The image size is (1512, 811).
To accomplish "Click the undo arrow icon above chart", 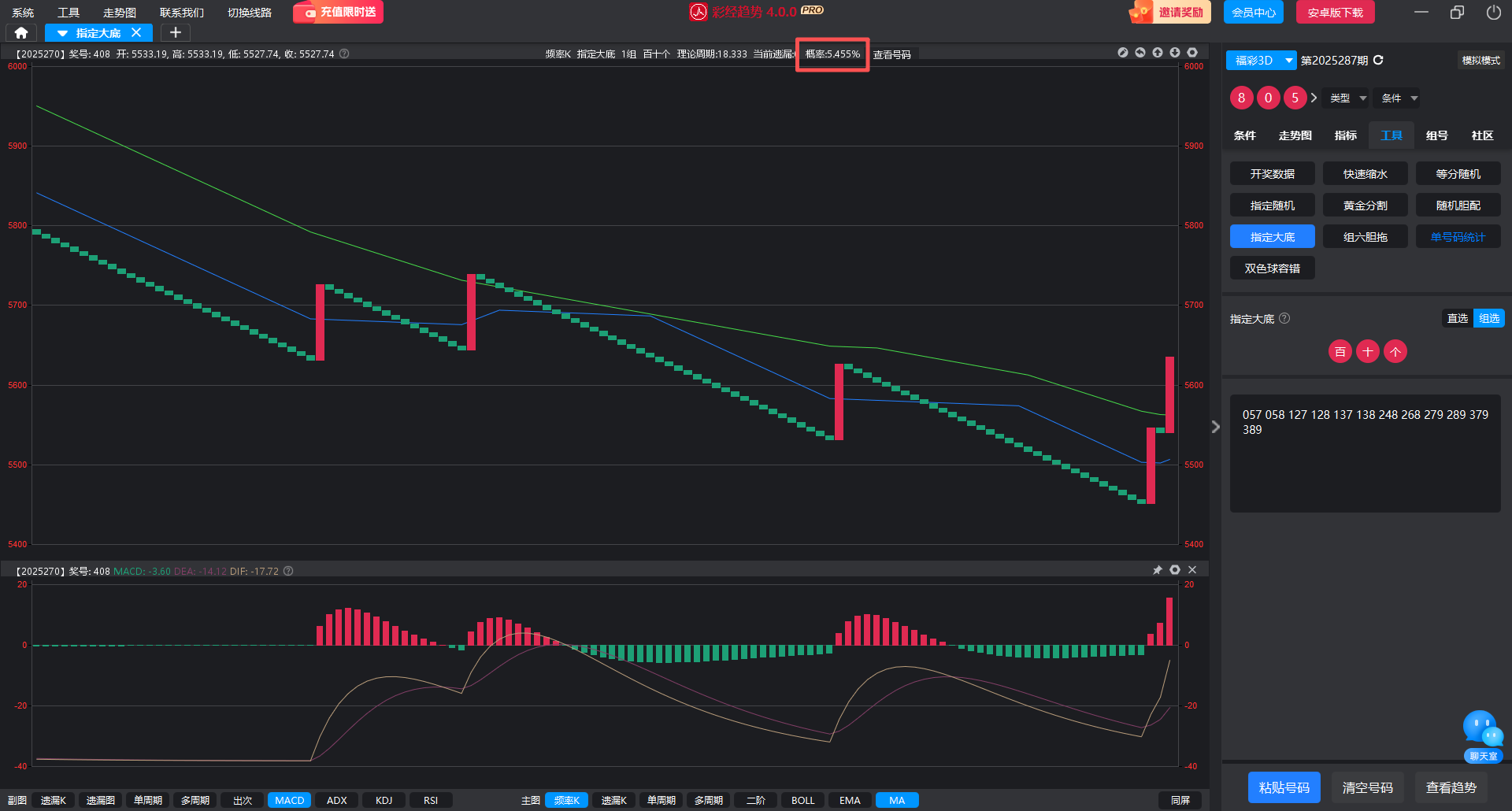I will pos(1140,53).
